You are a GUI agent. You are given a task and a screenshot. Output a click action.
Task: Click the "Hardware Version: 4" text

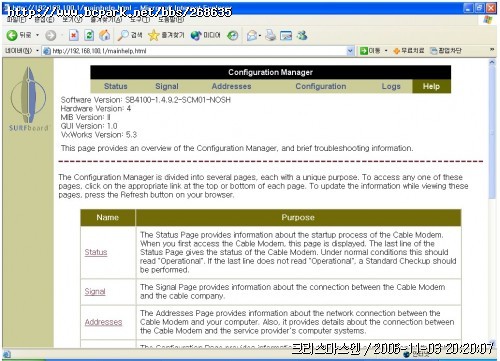click(x=96, y=109)
